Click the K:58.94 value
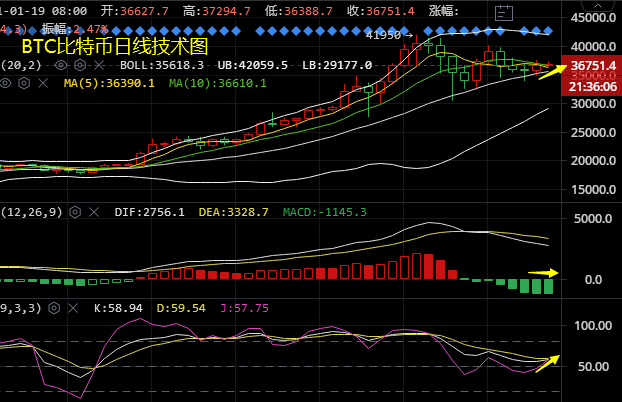 pos(118,308)
